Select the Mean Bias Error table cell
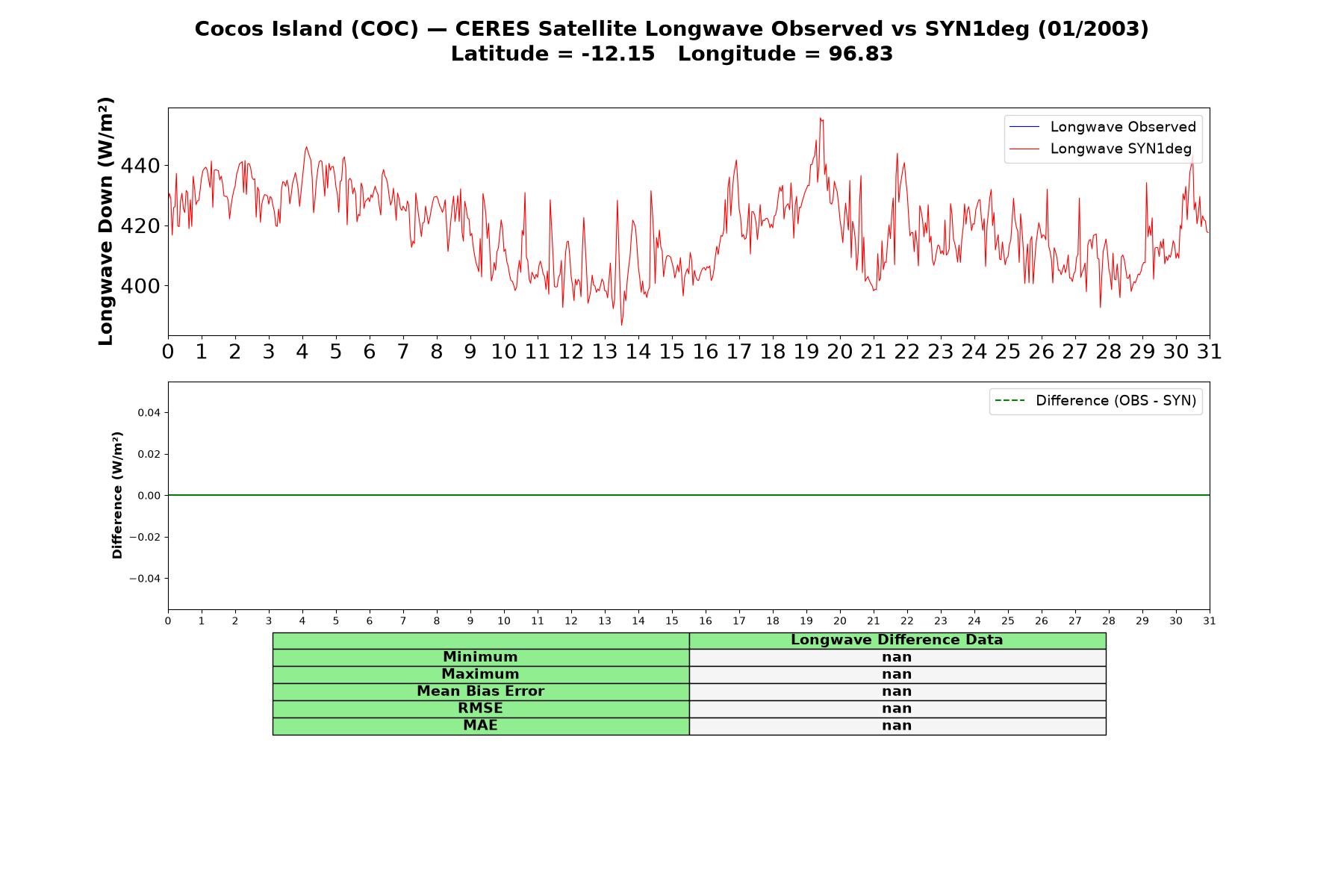The height and width of the screenshot is (896, 1344). [x=481, y=691]
